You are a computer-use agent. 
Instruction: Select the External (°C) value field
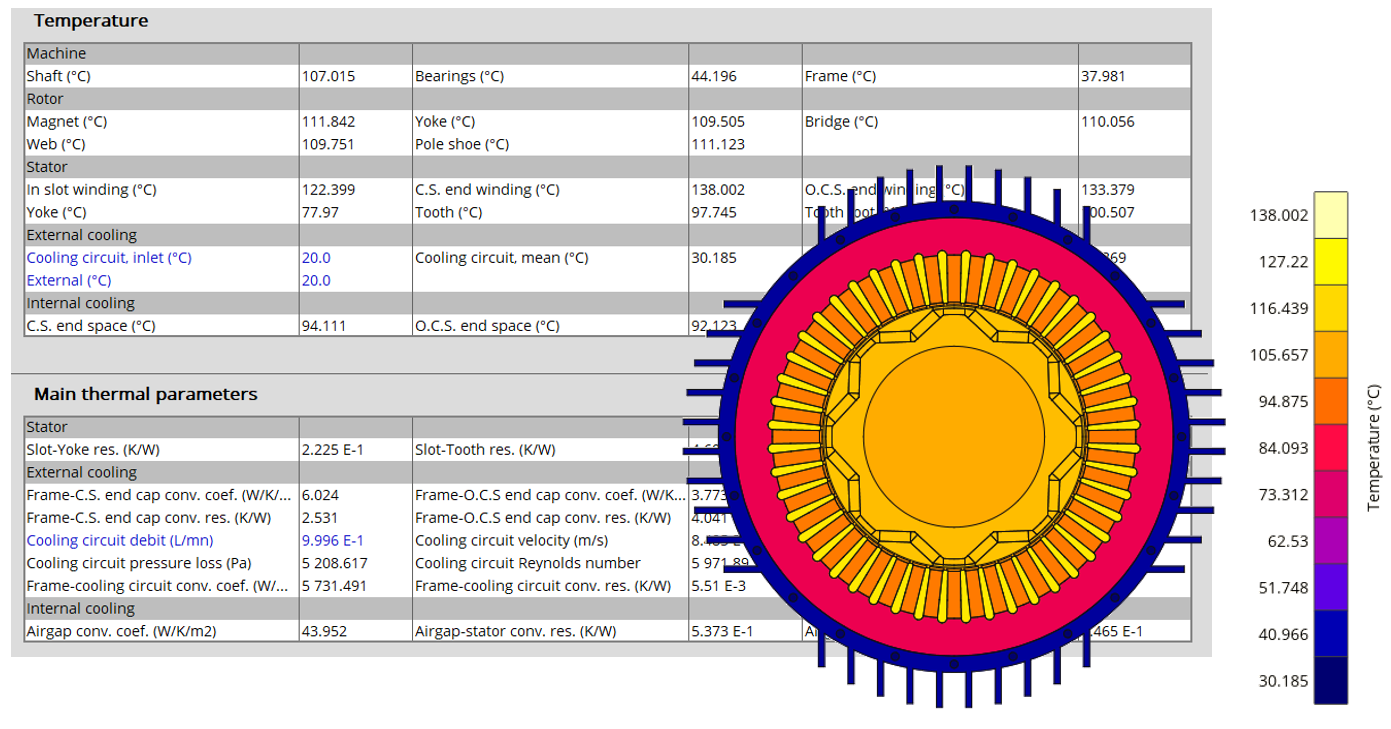(x=317, y=281)
